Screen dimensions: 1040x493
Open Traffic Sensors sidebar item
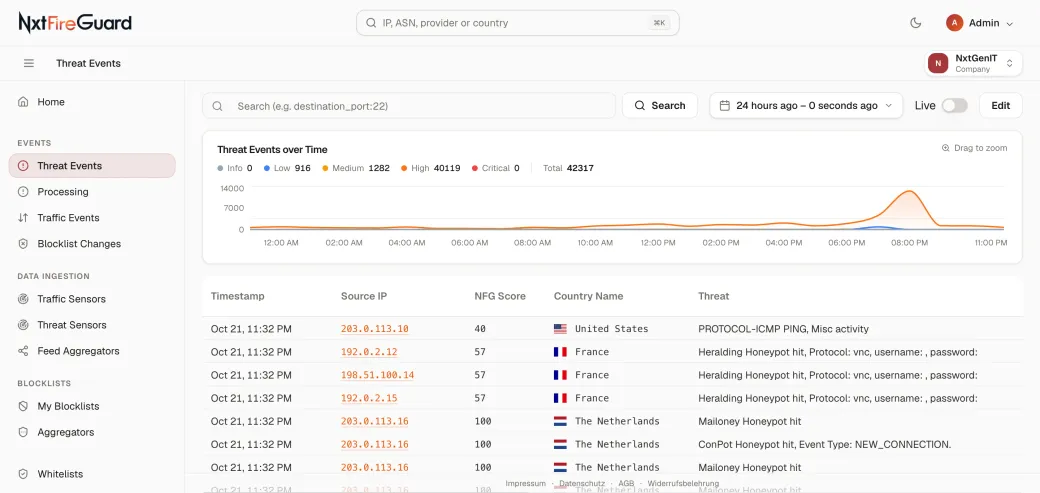pos(92,299)
